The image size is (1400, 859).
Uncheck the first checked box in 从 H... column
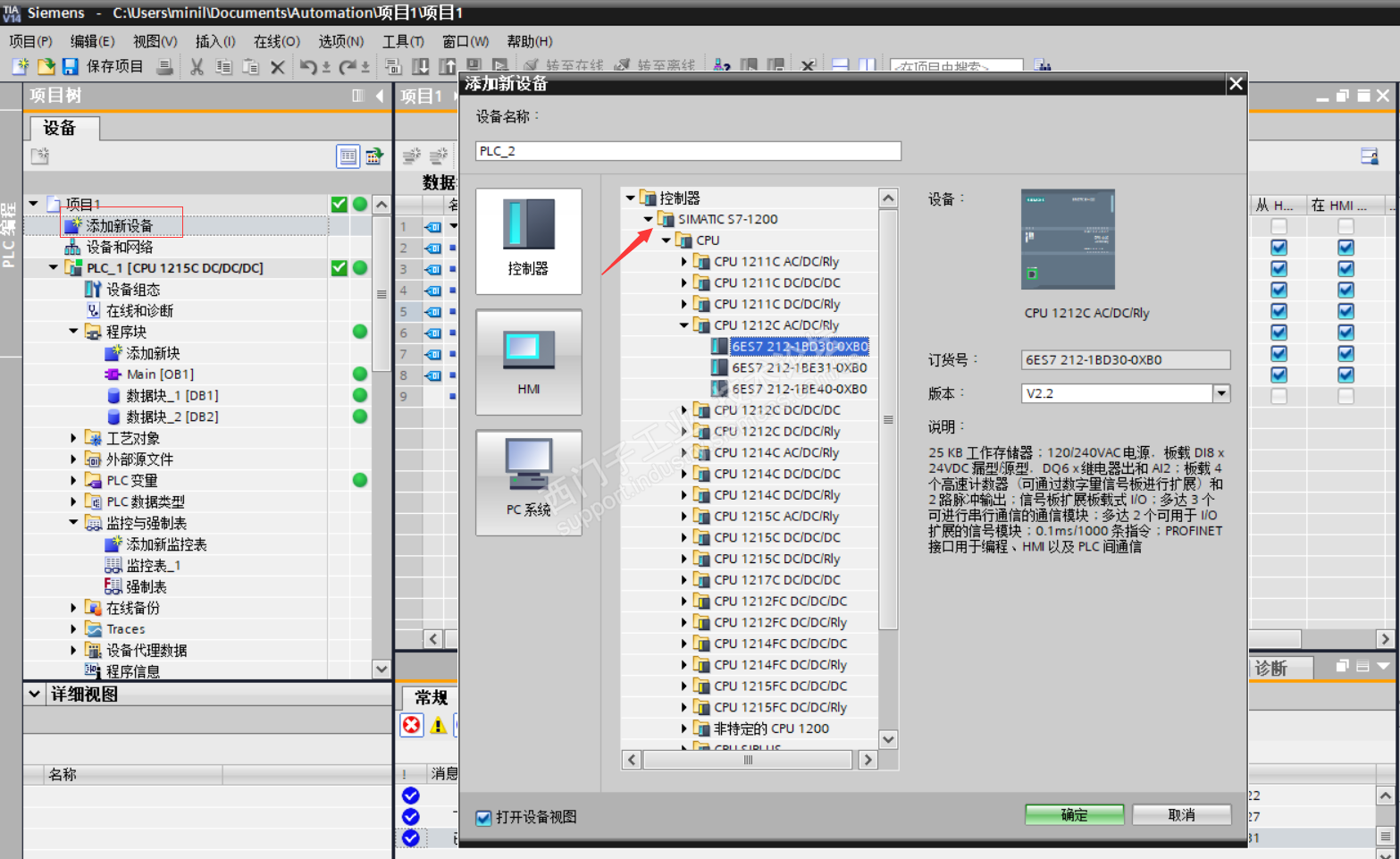1278,248
